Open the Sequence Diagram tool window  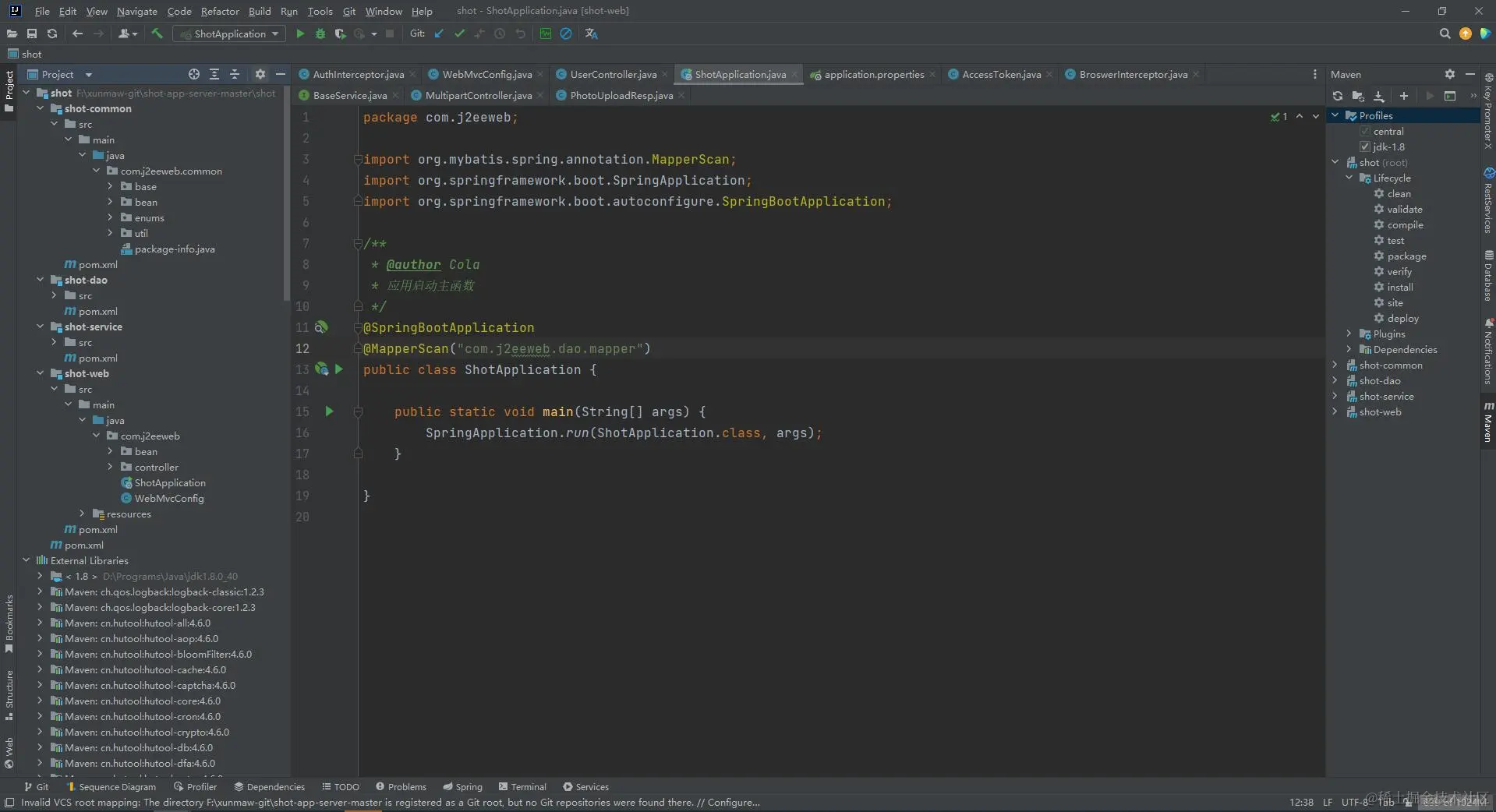coord(111,787)
